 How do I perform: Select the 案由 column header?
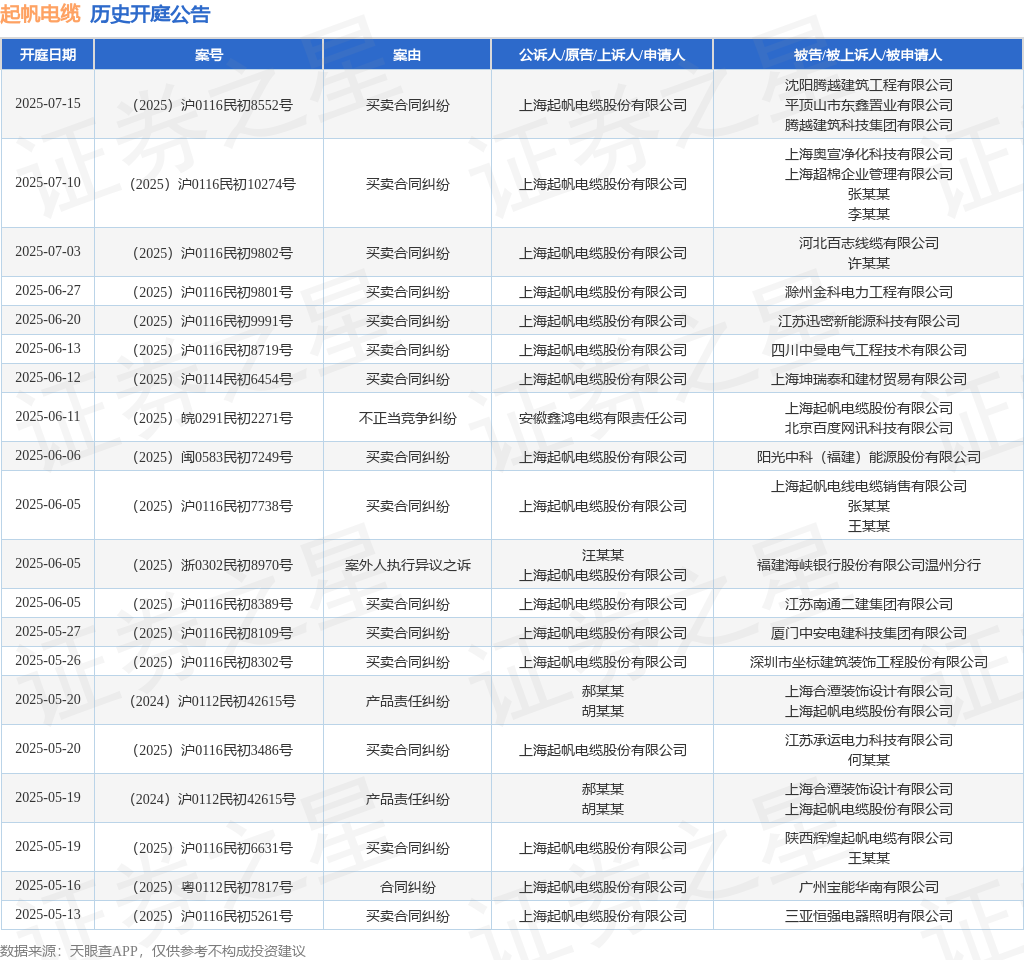[407, 55]
